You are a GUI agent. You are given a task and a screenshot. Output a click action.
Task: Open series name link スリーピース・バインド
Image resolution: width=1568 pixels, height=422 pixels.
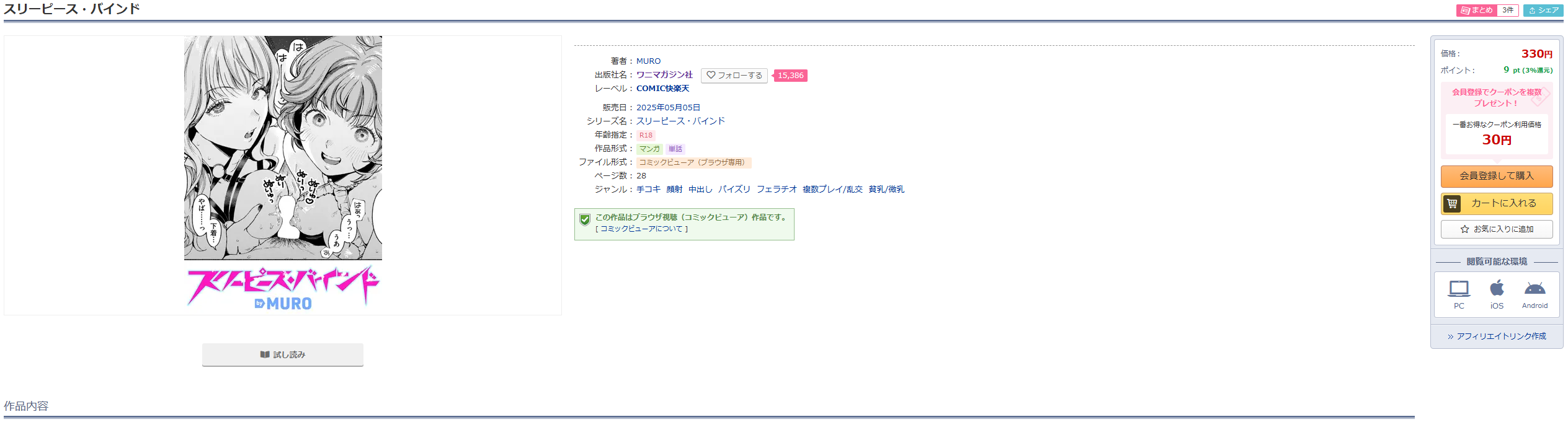coord(680,121)
